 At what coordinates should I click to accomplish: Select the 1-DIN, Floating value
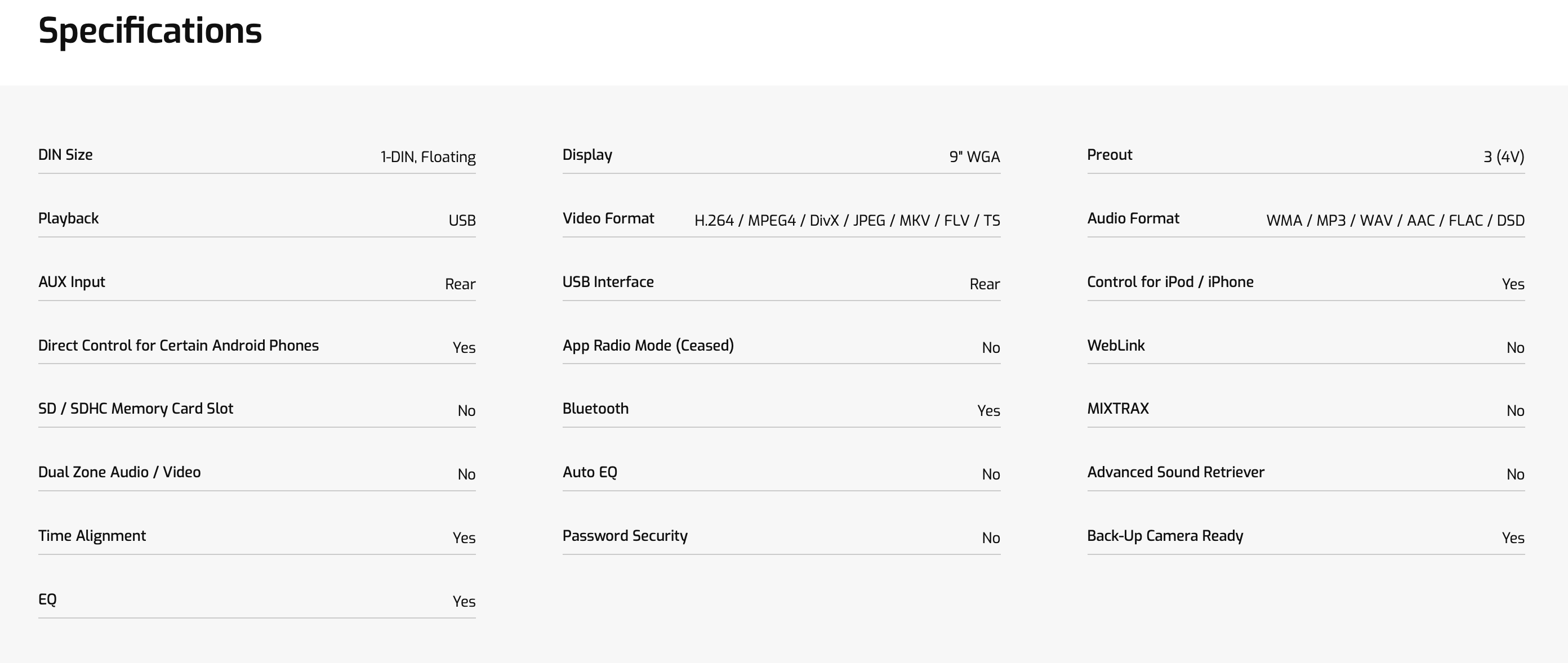[427, 157]
